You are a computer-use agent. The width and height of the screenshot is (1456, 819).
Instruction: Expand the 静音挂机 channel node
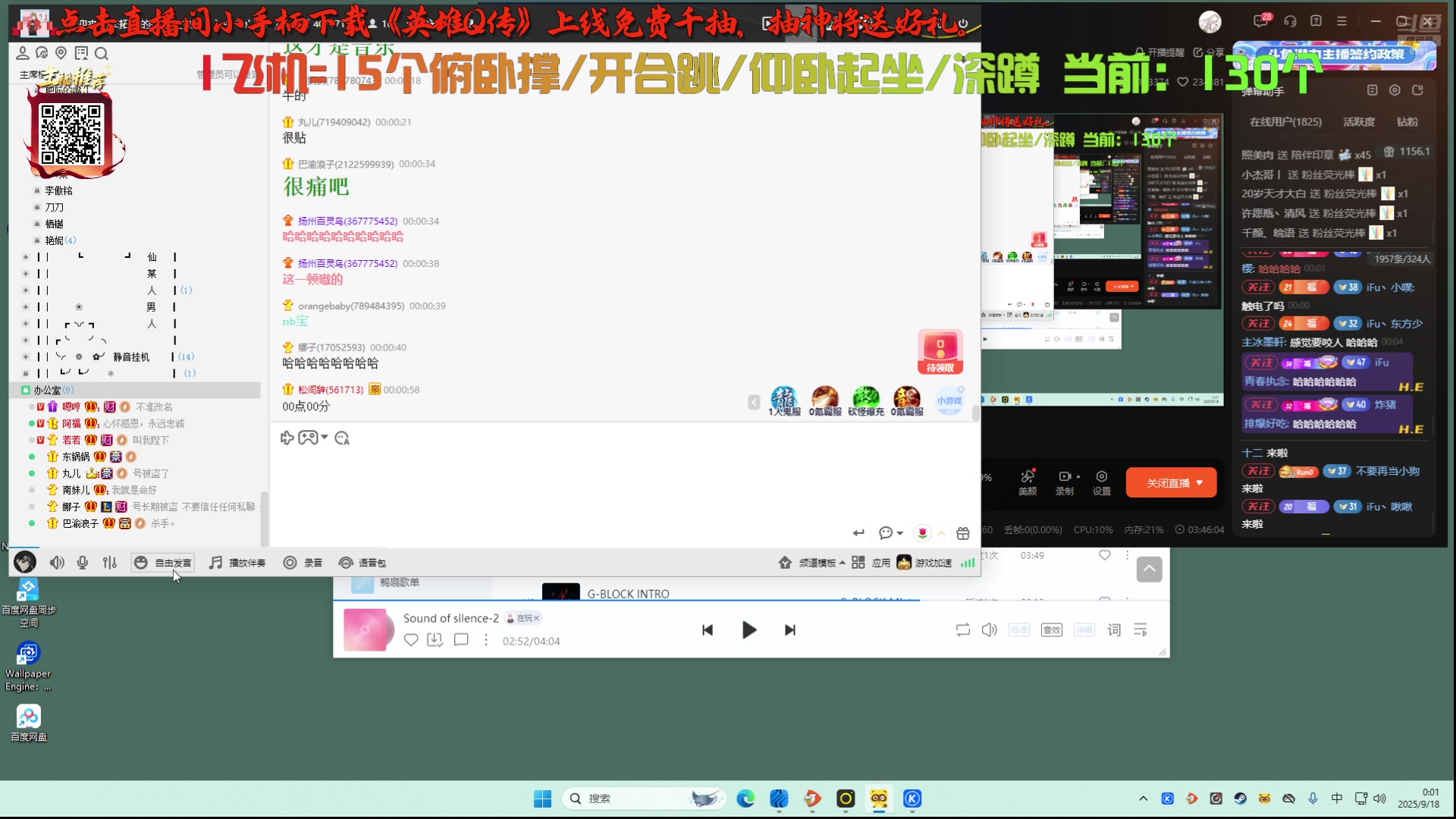pyautogui.click(x=26, y=356)
